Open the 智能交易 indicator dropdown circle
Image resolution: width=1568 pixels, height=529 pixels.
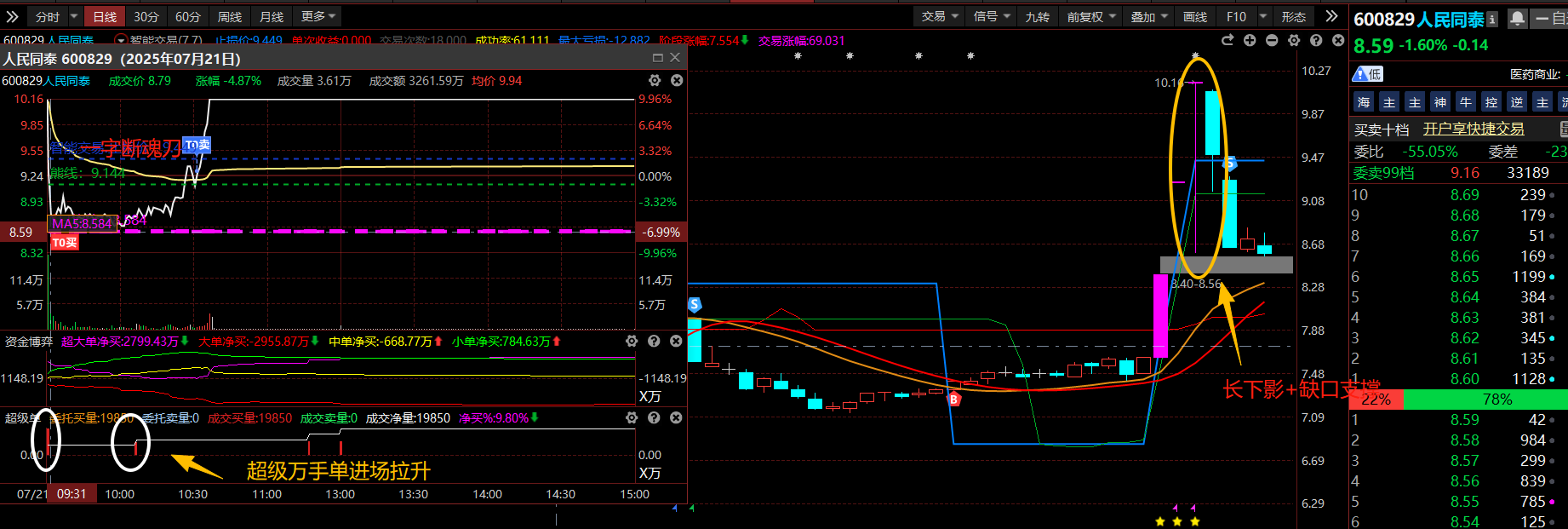(121, 40)
